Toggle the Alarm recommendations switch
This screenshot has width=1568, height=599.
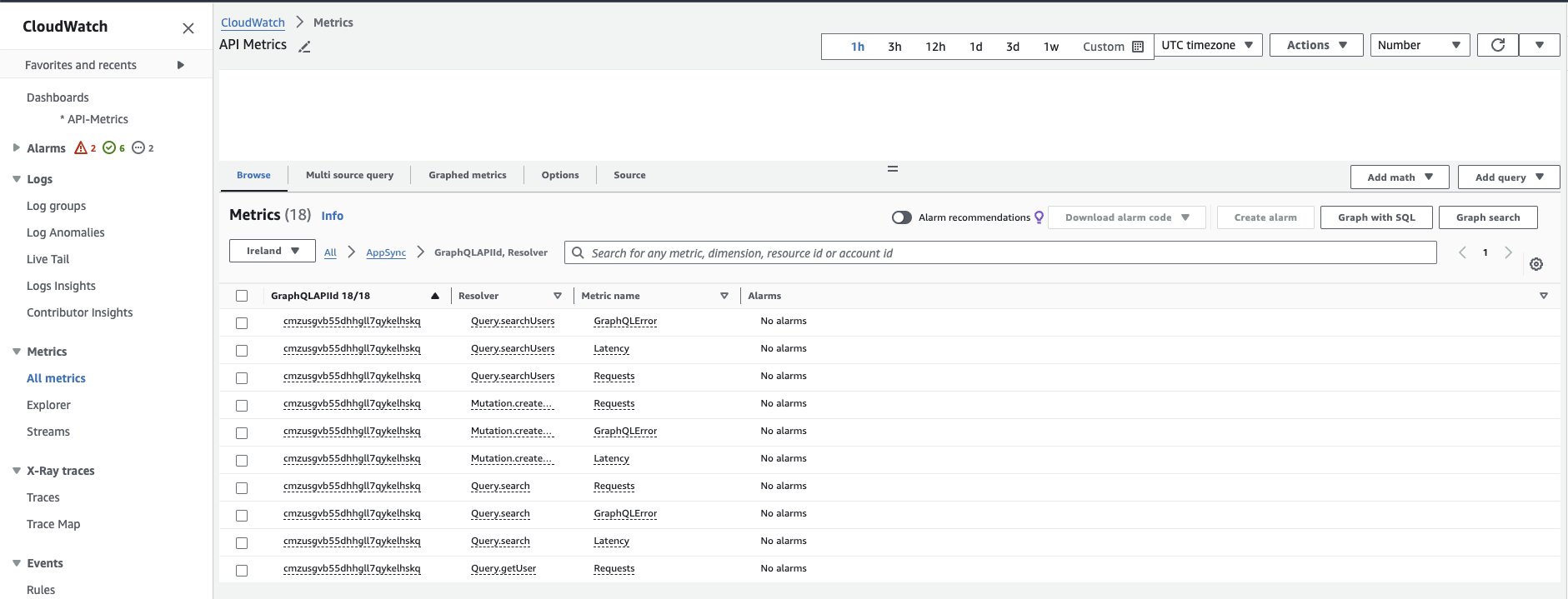pos(901,217)
